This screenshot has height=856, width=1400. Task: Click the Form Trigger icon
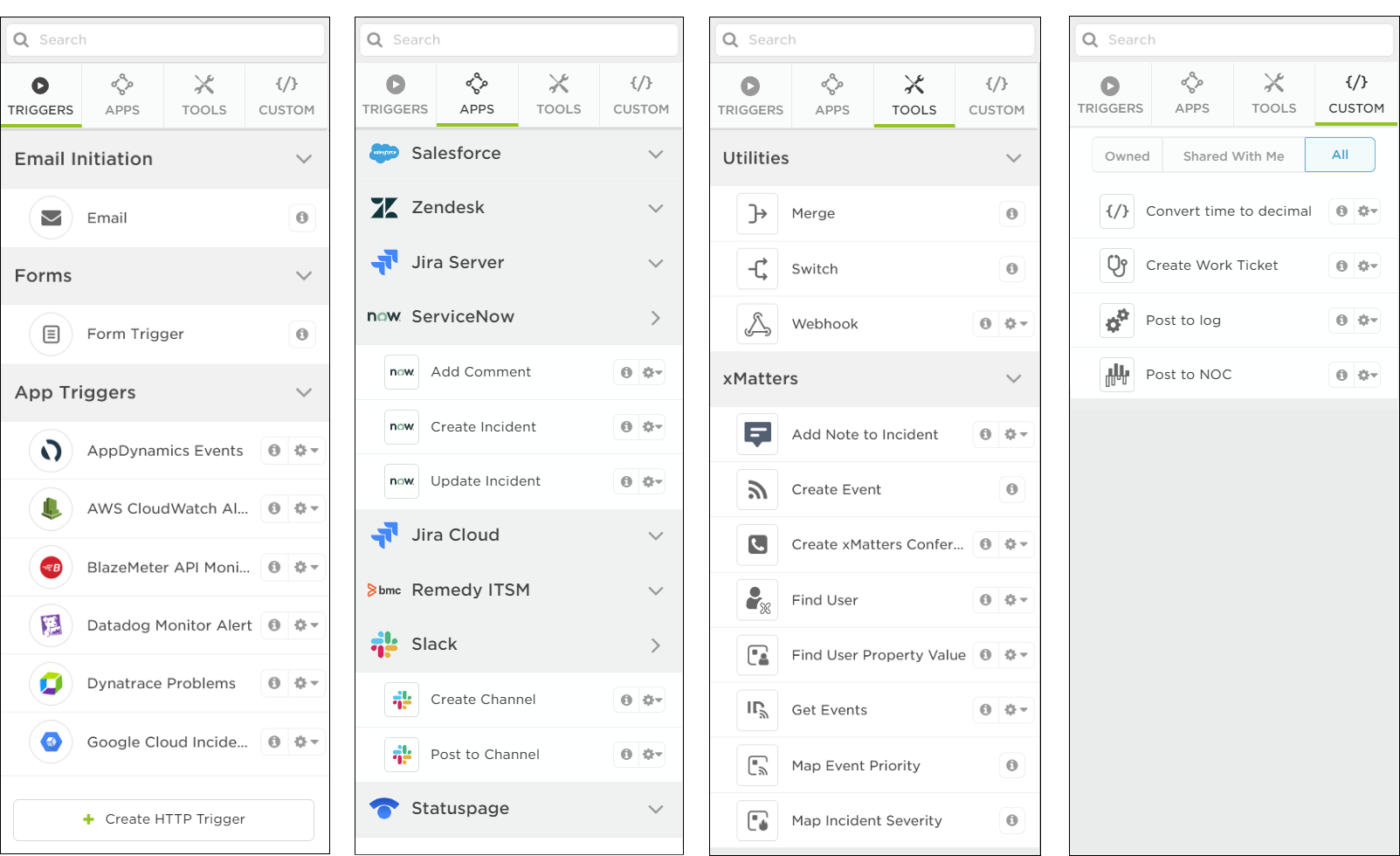coord(51,334)
